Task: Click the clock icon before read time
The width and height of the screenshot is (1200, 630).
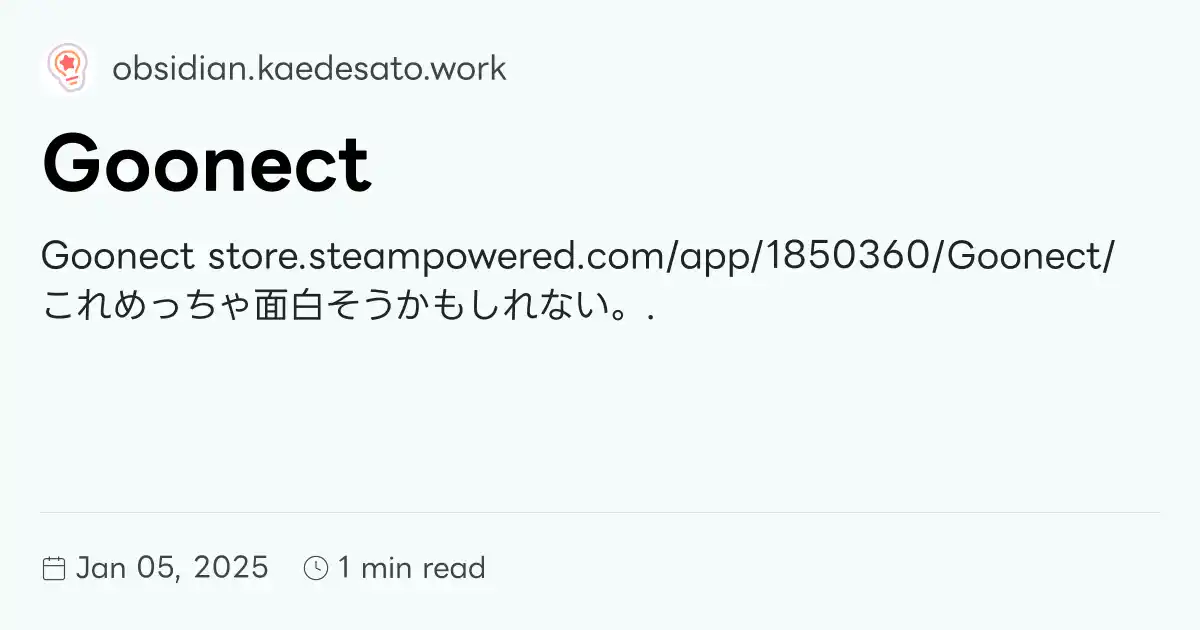Action: coord(315,569)
